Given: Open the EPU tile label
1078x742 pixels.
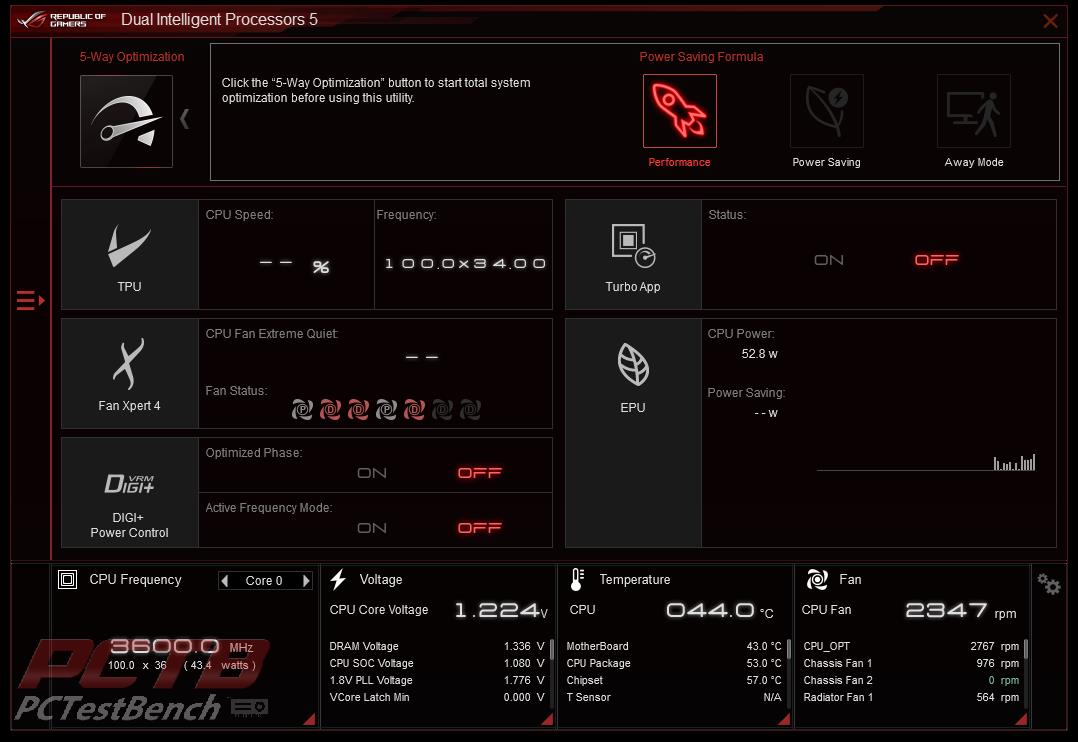Looking at the screenshot, I should click(632, 408).
